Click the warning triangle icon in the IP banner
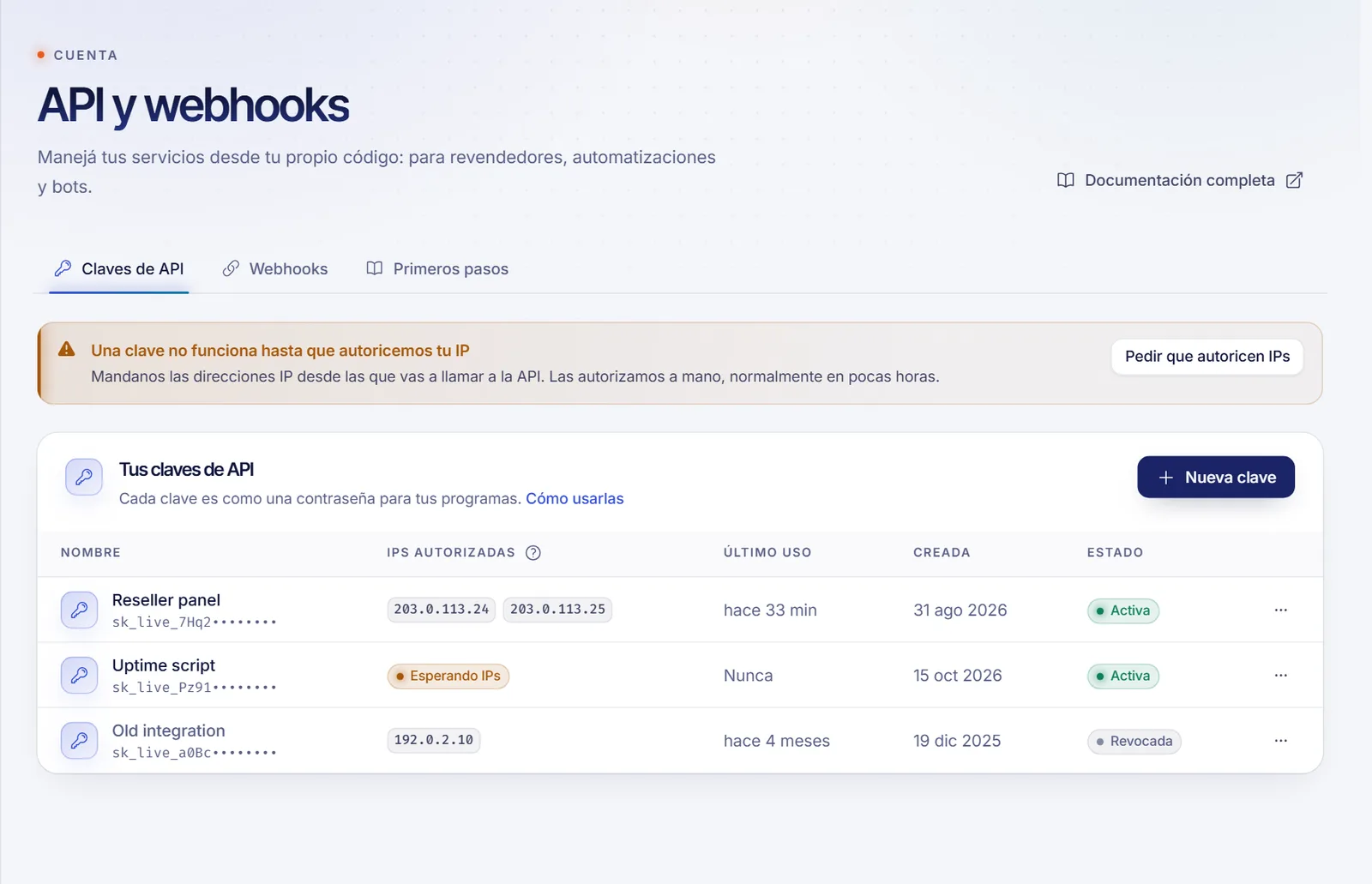Screen dimensions: 1372x884 point(66,349)
